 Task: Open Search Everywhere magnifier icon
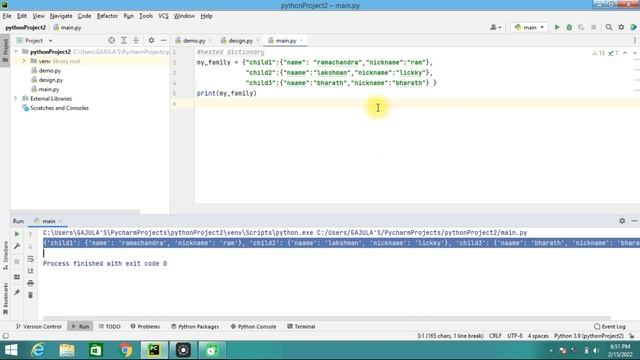point(609,27)
